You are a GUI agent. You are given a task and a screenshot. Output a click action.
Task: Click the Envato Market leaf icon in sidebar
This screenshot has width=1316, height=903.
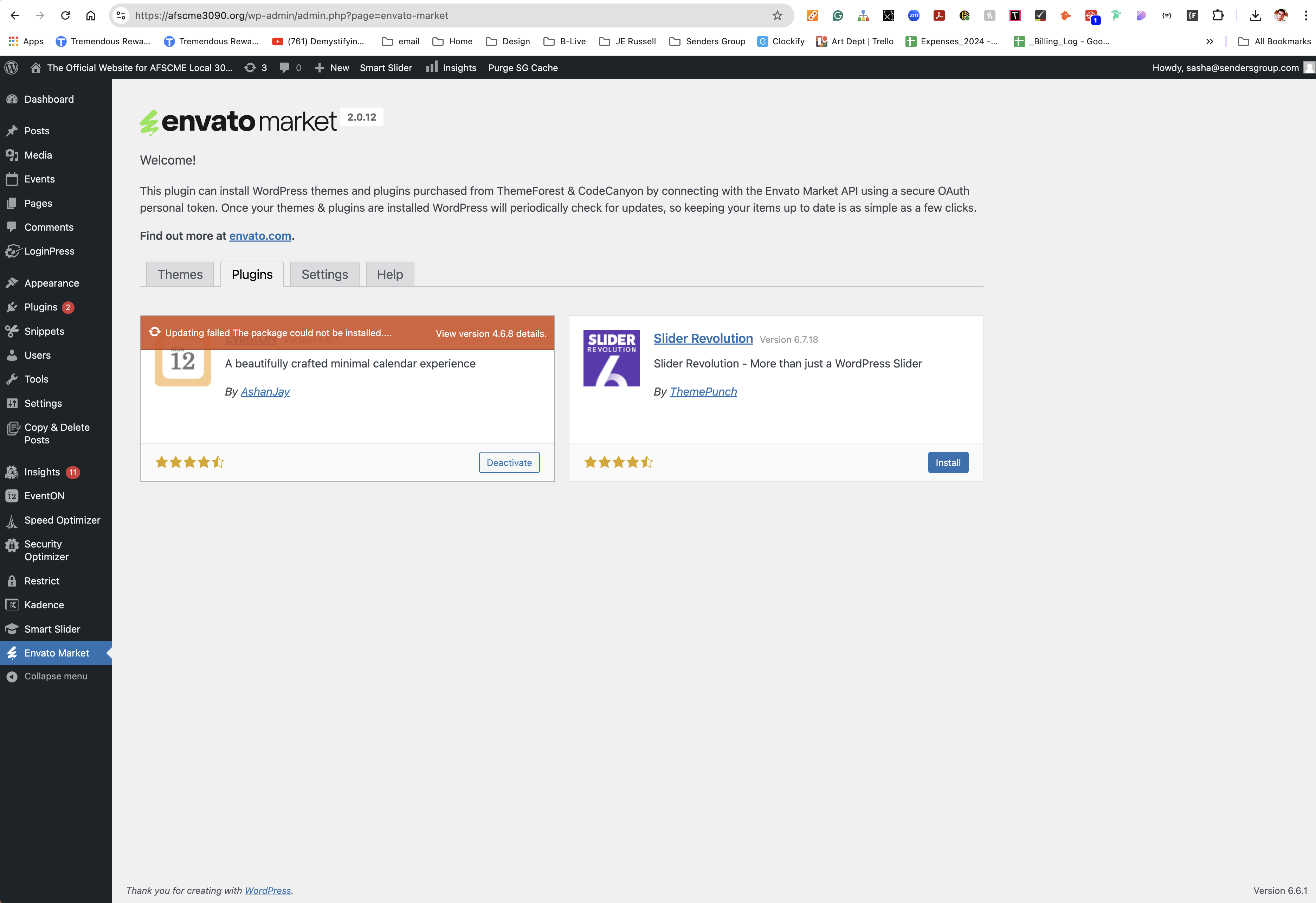pyautogui.click(x=12, y=653)
